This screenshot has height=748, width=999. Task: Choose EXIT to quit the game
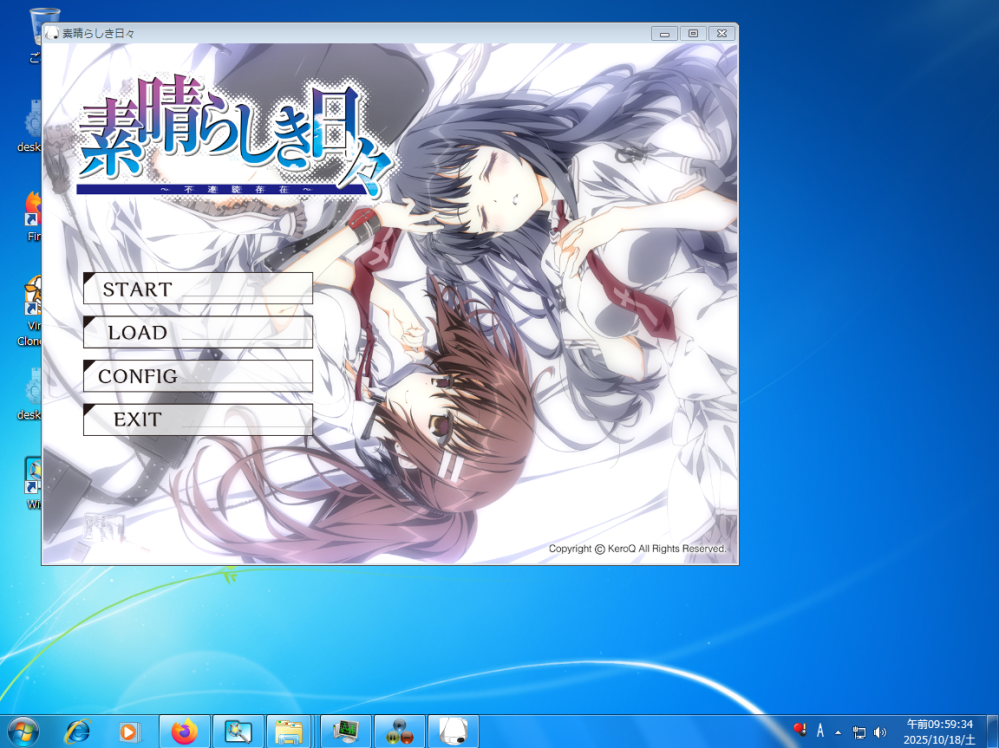coord(198,419)
